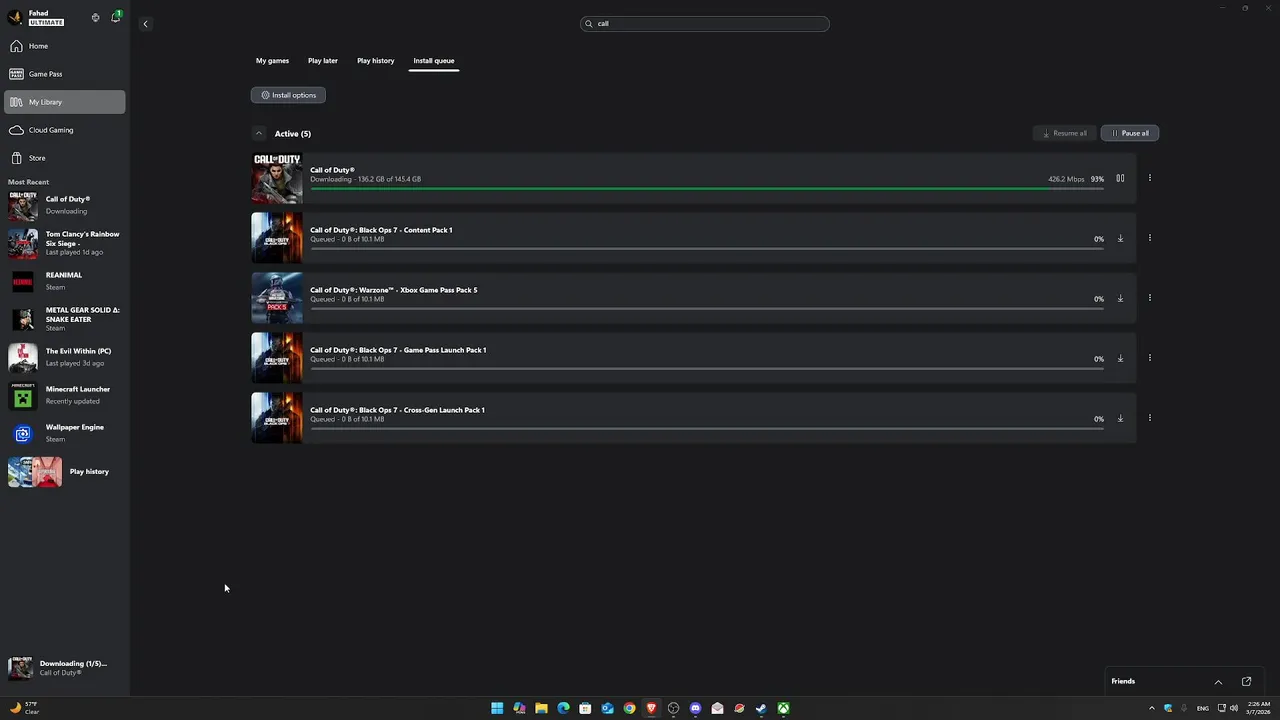Open Call of Duty in Most Recent list
Viewport: 1280px width, 720px height.
tap(65, 205)
